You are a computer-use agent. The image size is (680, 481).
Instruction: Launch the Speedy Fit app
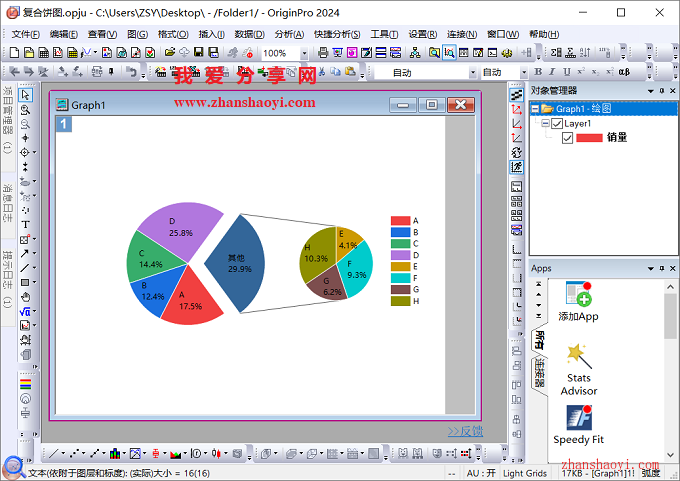579,425
